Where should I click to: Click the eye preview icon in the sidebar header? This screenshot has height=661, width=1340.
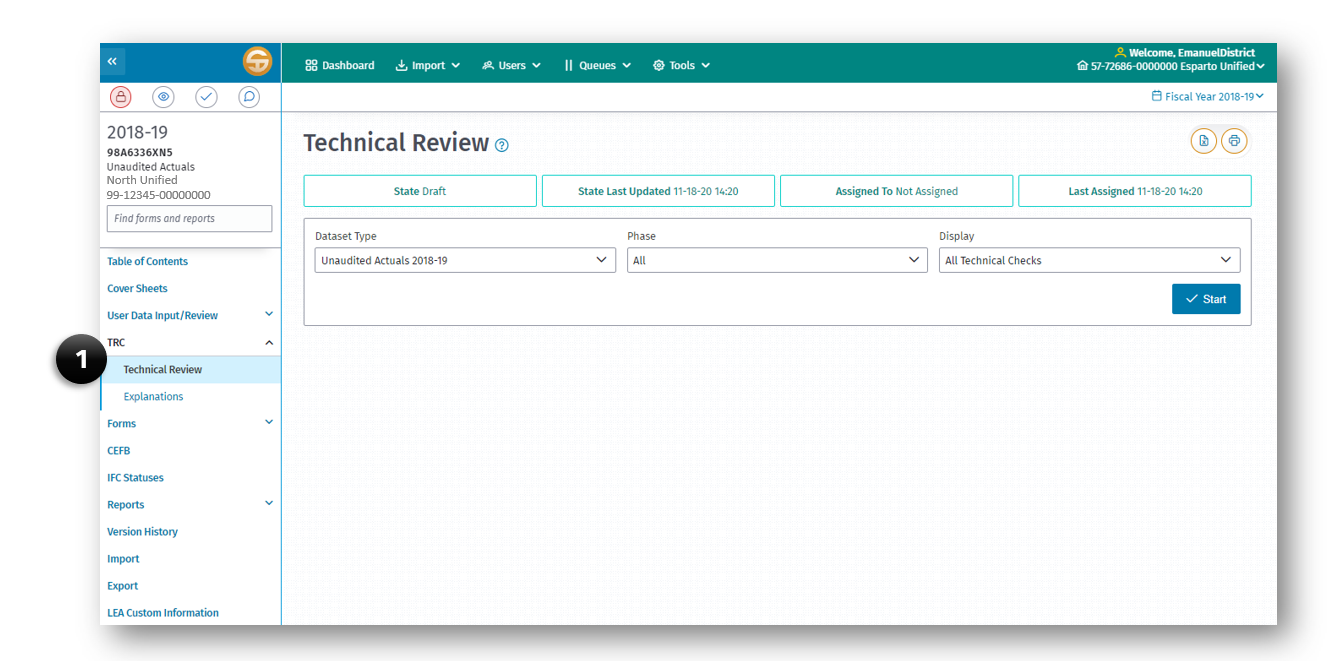(163, 97)
